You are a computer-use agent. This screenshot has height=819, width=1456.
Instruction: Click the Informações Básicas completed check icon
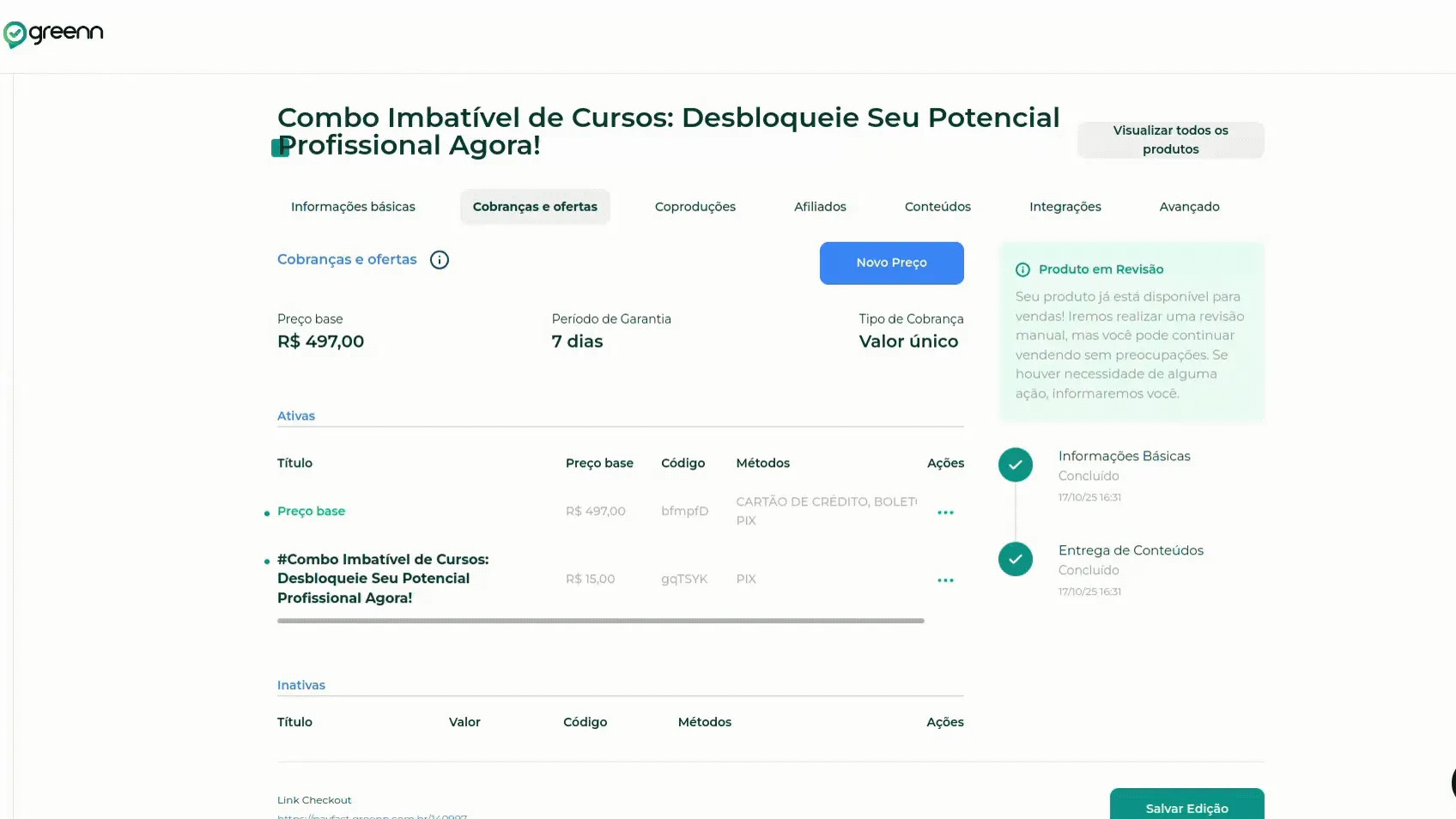(x=1016, y=464)
